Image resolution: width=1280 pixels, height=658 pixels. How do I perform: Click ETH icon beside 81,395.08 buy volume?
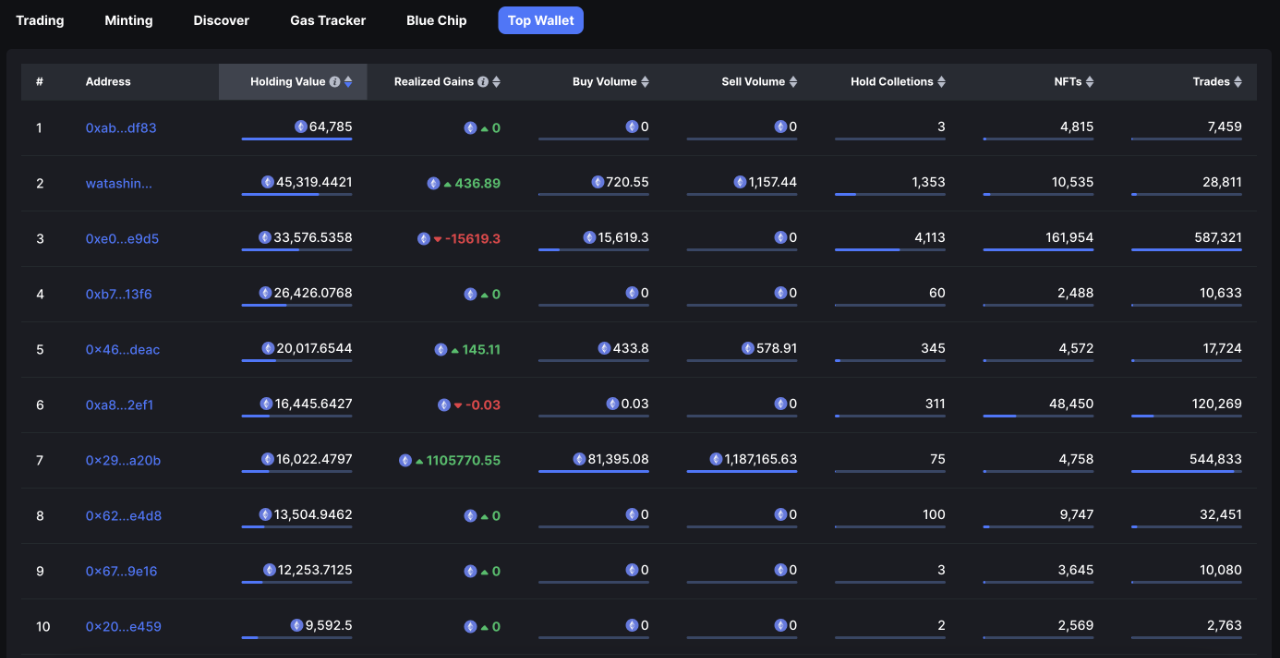[579, 459]
